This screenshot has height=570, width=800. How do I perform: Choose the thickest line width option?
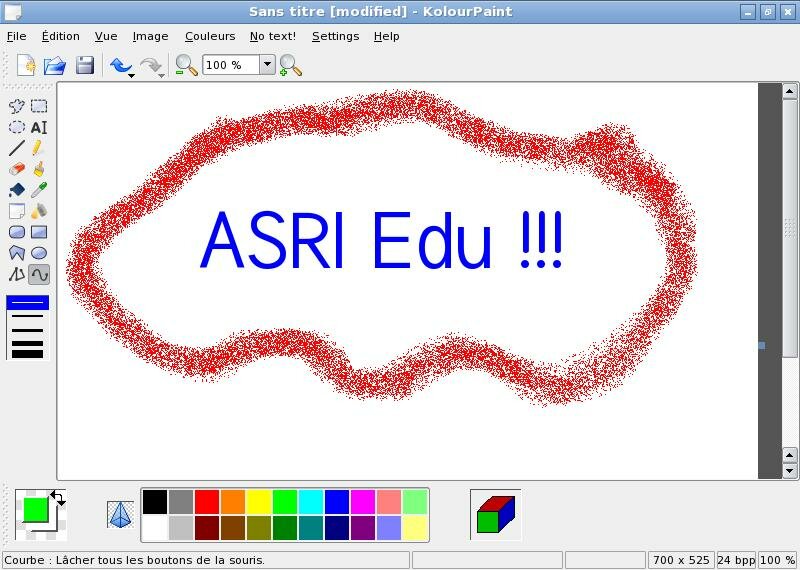tap(28, 354)
